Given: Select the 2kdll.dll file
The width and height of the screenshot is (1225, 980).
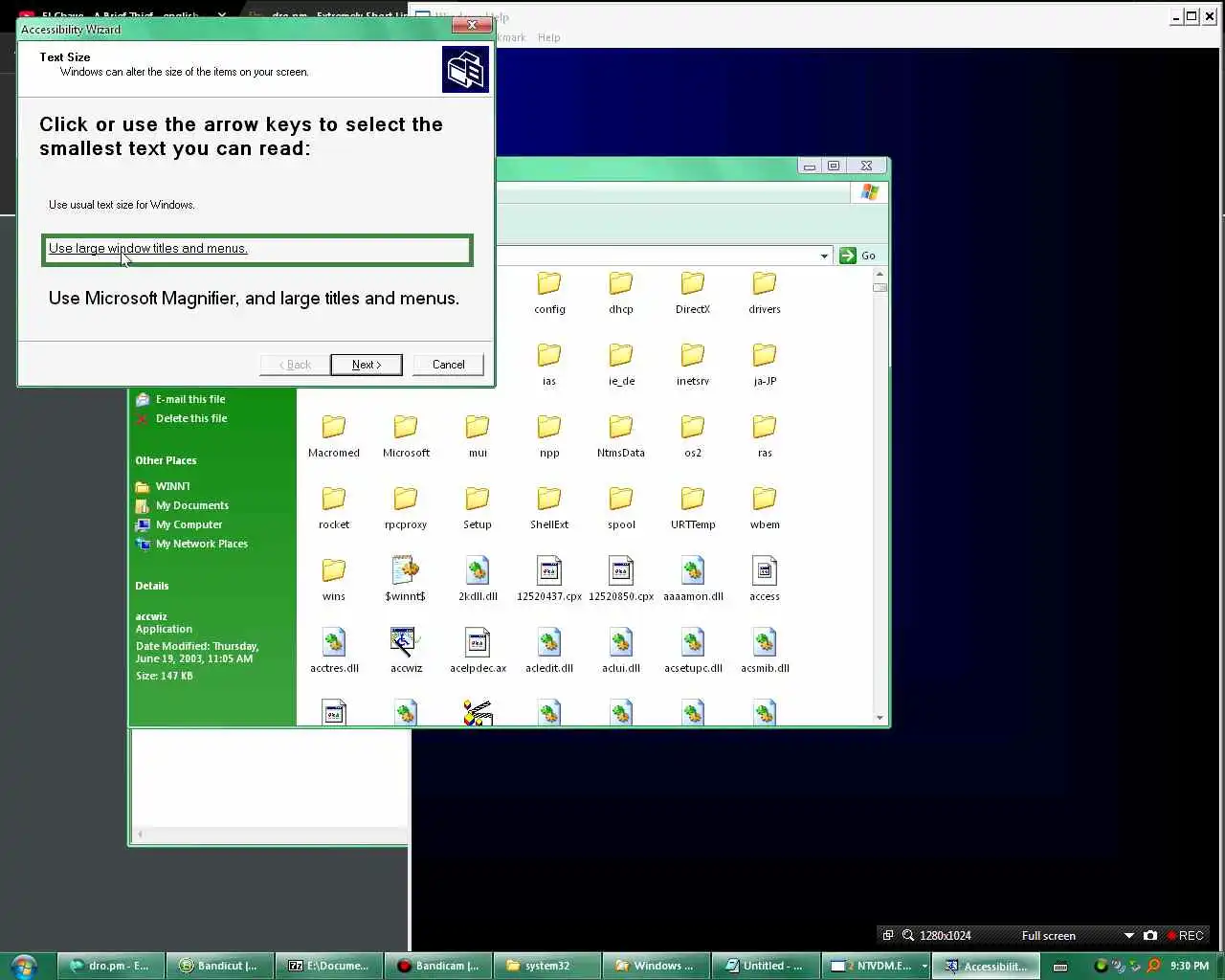Looking at the screenshot, I should coord(478,580).
